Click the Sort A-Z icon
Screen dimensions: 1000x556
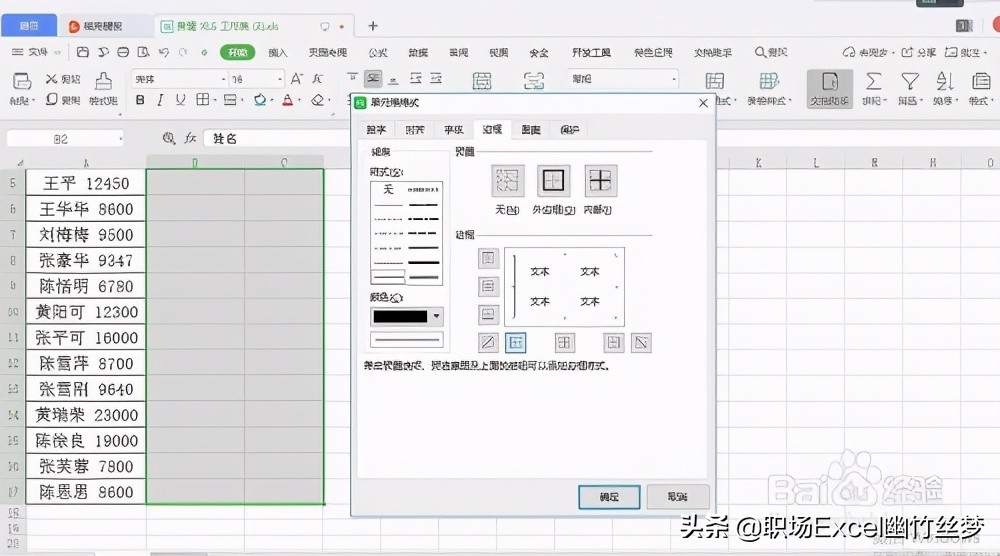click(x=945, y=81)
